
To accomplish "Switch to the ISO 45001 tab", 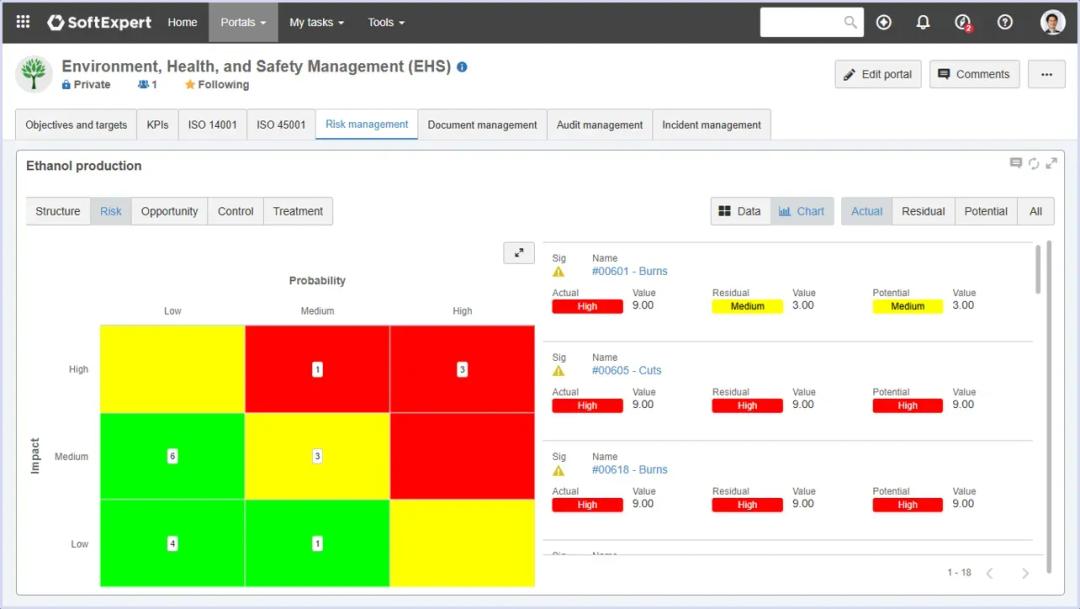I will pyautogui.click(x=281, y=125).
